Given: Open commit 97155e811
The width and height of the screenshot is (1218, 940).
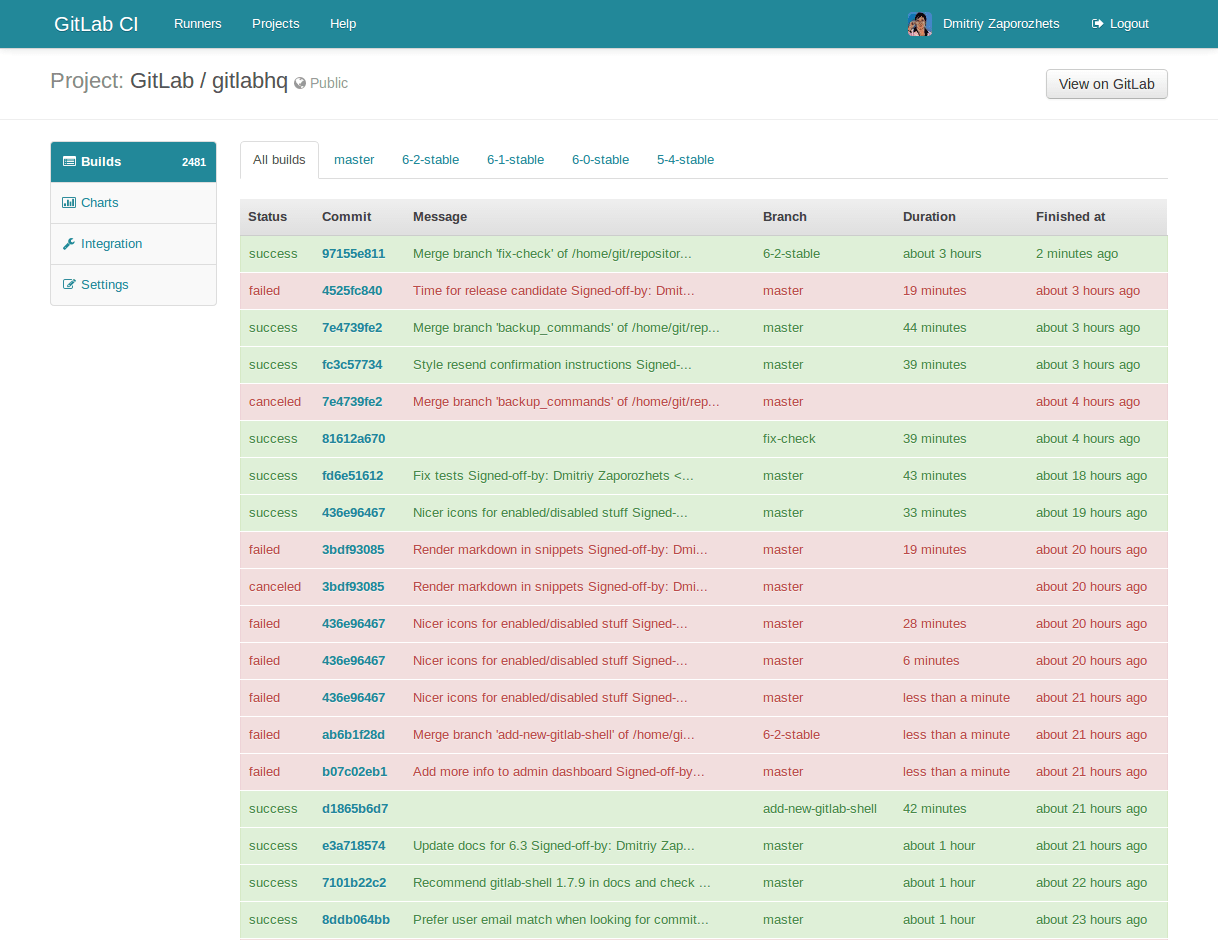Looking at the screenshot, I should pyautogui.click(x=353, y=254).
